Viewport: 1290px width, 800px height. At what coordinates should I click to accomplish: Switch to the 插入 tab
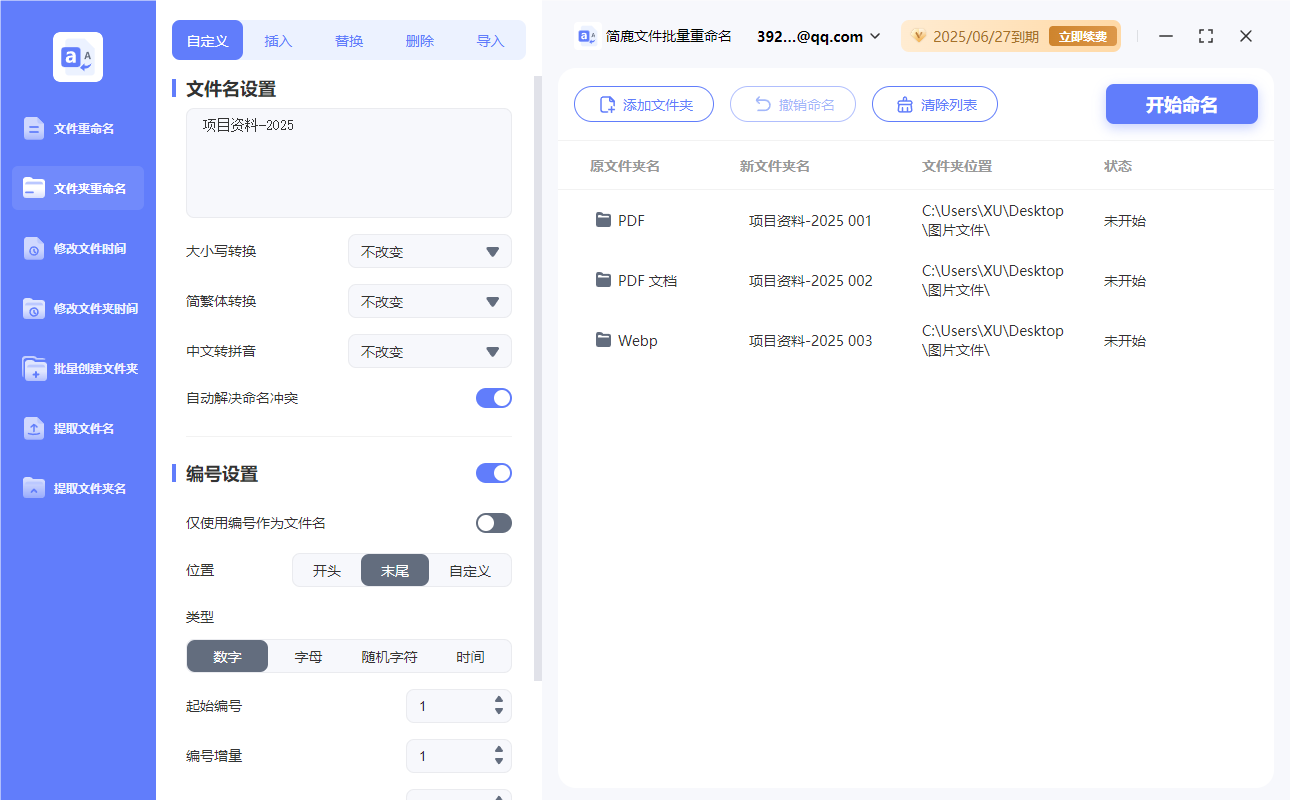coord(278,40)
